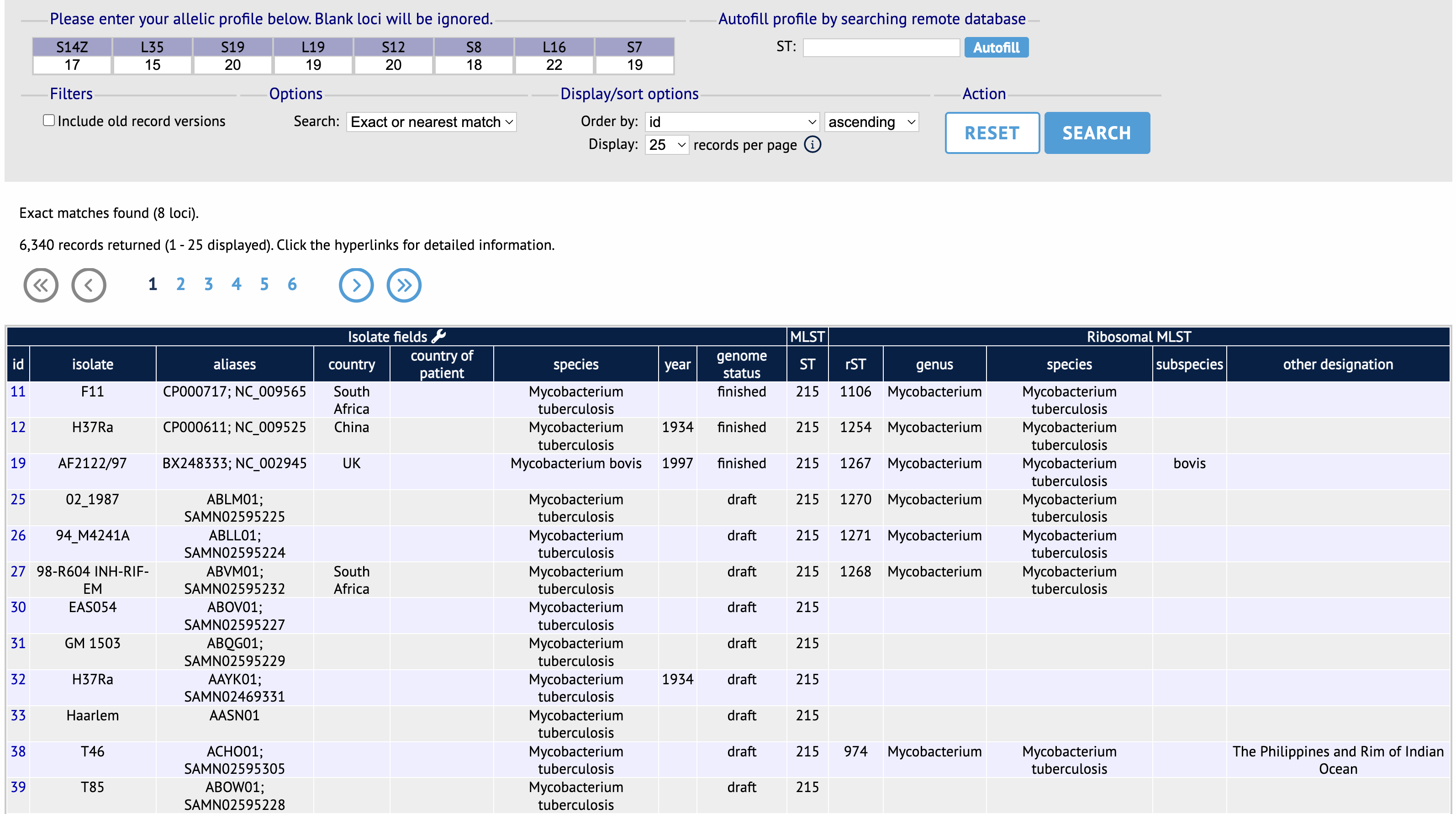Go to next page with arrow icon

pos(356,285)
